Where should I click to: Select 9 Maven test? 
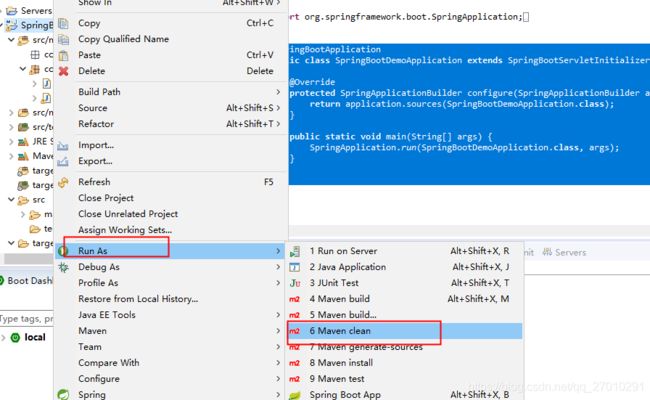point(405,379)
